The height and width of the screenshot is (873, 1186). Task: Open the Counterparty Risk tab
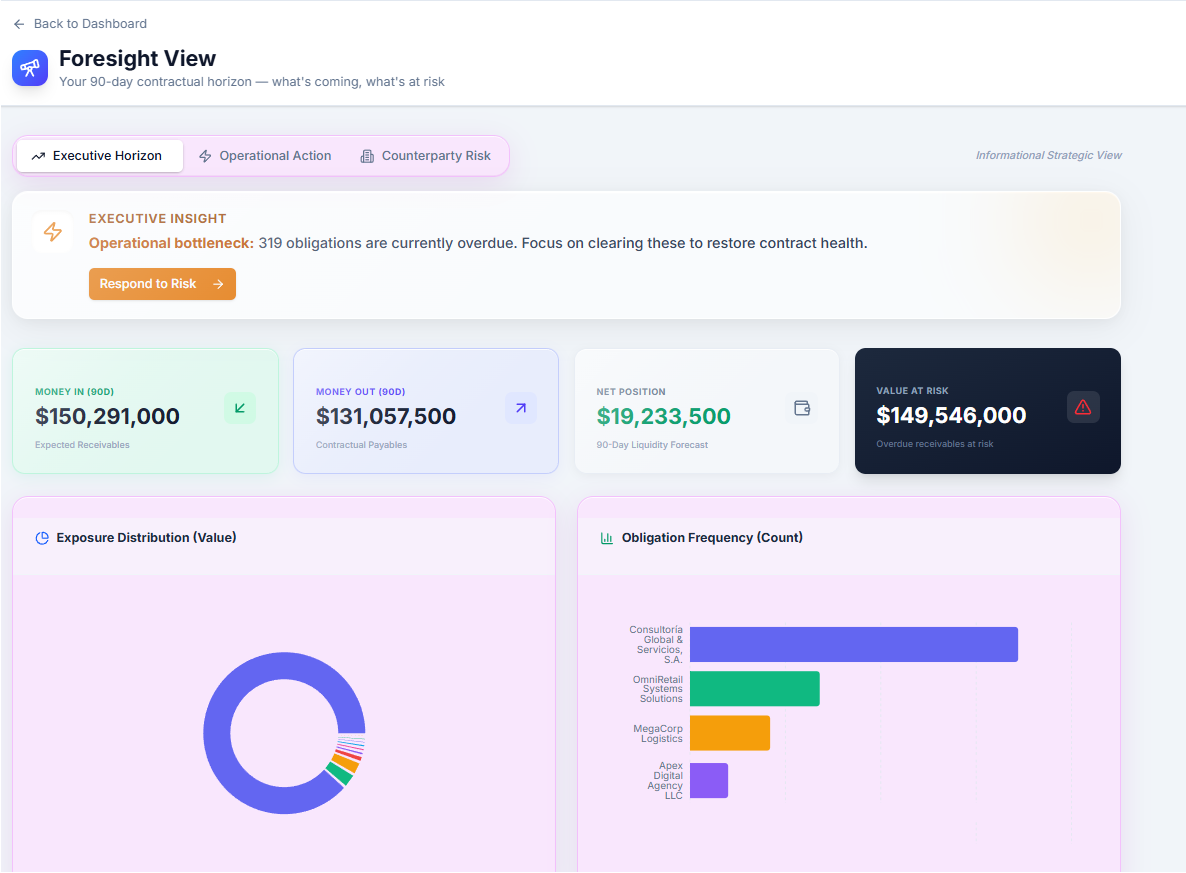(425, 156)
